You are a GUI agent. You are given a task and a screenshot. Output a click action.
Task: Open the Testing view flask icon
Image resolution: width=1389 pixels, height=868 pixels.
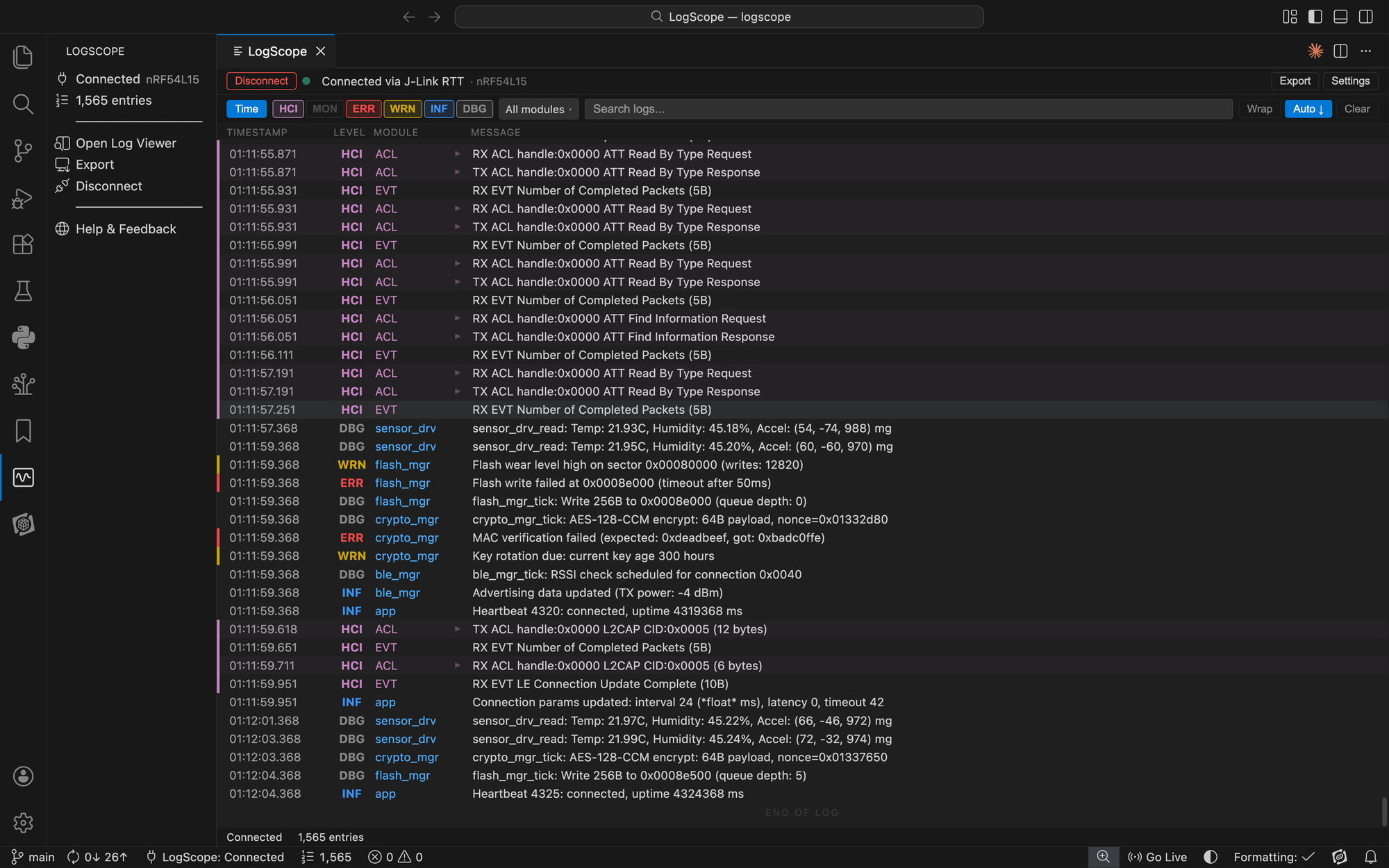[x=23, y=291]
